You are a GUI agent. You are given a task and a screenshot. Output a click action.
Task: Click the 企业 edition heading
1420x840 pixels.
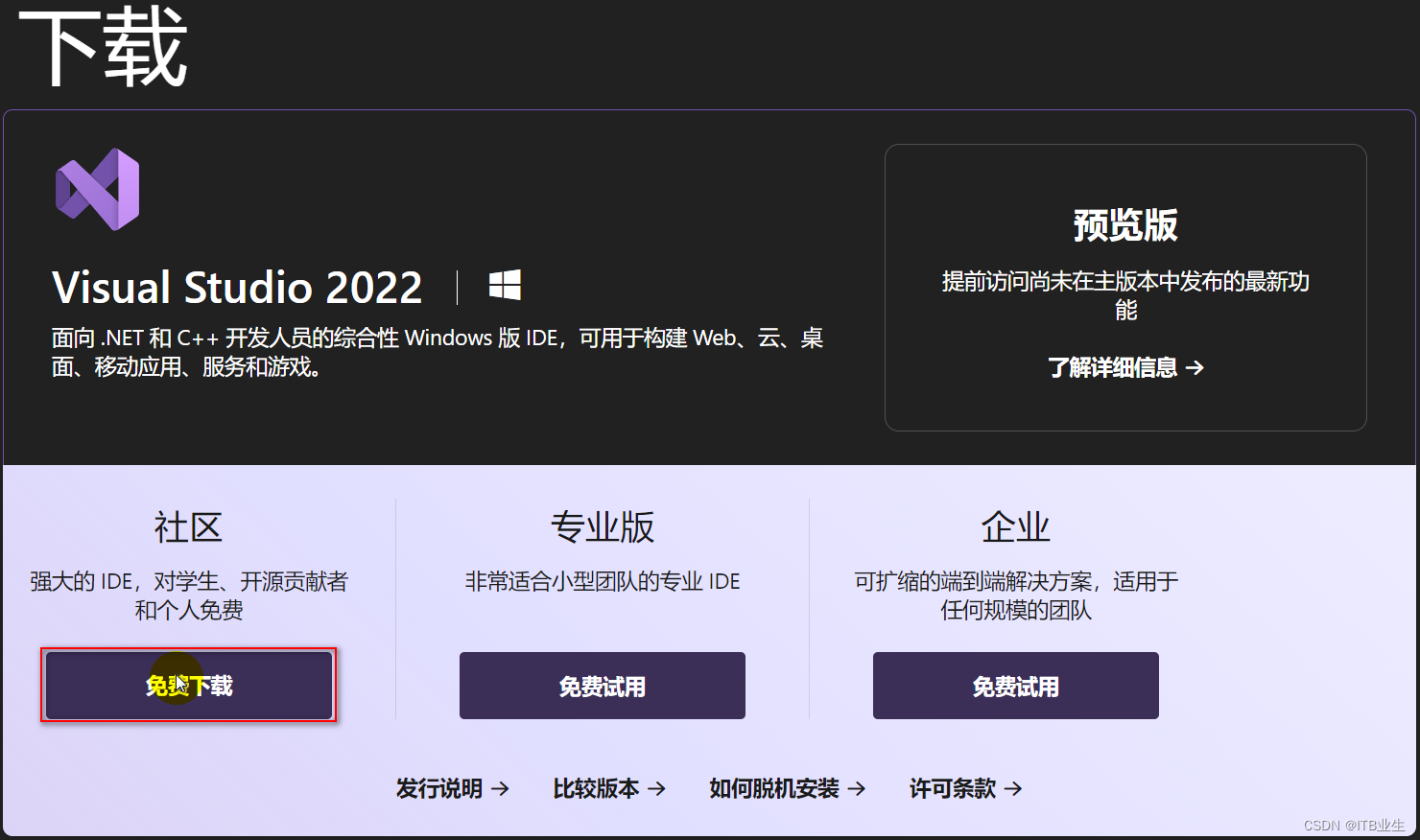click(1016, 526)
